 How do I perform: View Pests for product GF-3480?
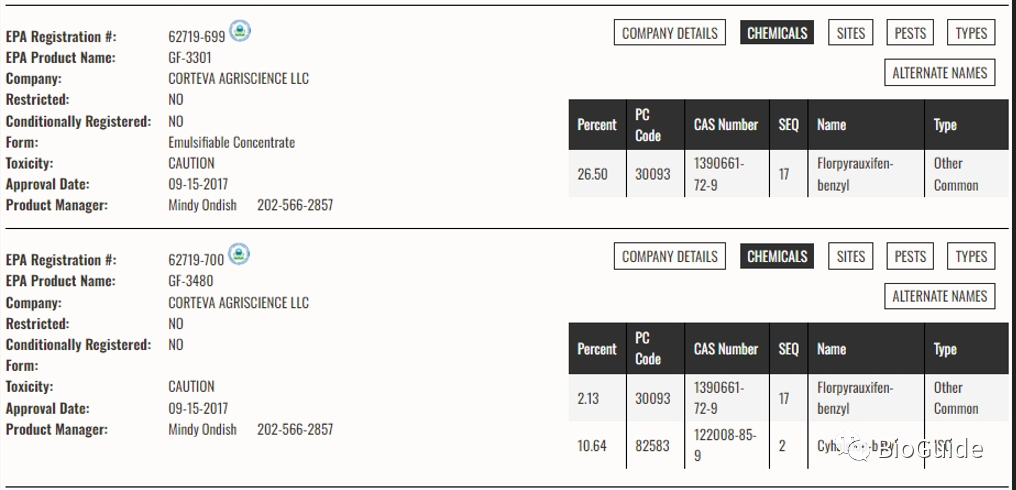pos(910,256)
